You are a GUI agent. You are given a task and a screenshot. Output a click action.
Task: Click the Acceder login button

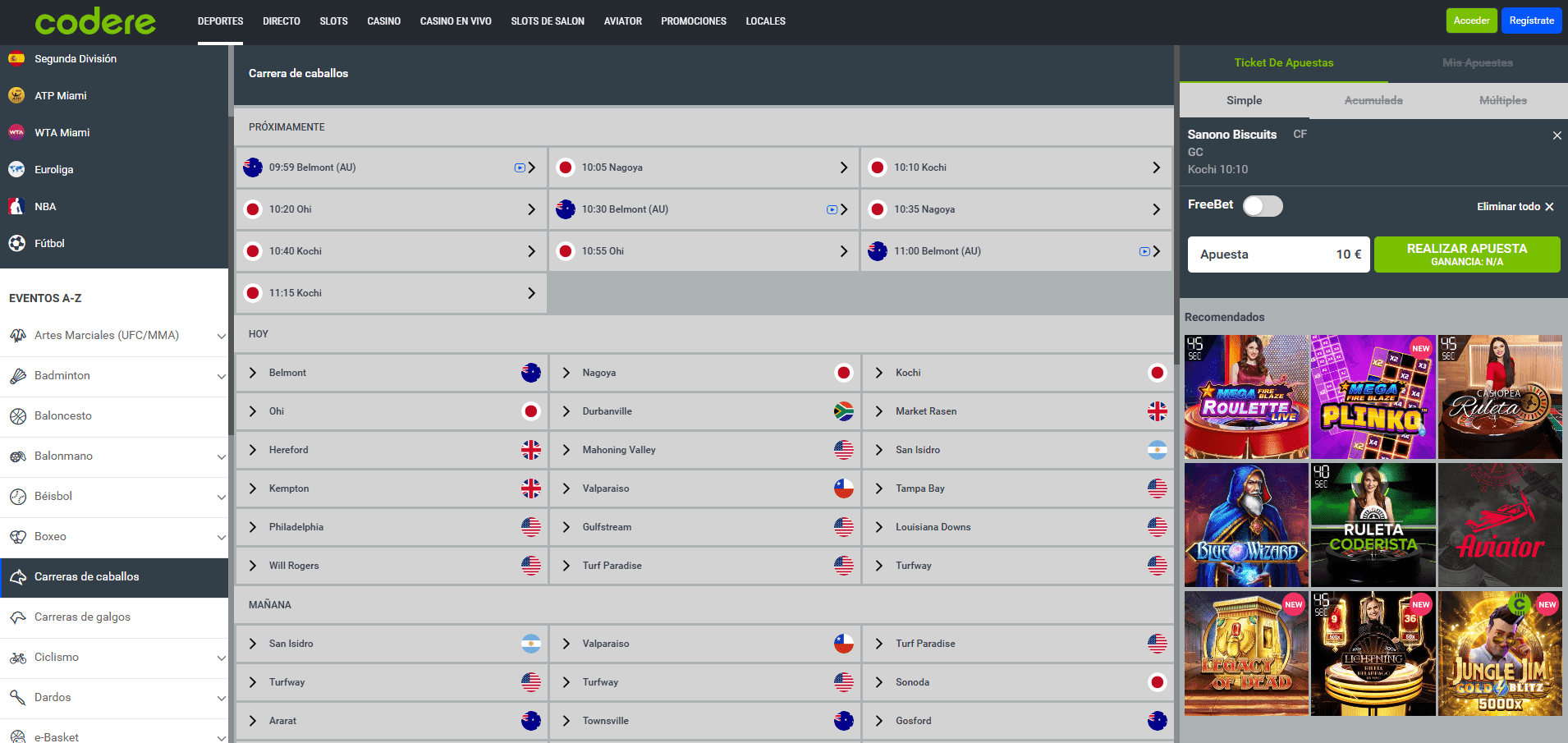coord(1471,21)
